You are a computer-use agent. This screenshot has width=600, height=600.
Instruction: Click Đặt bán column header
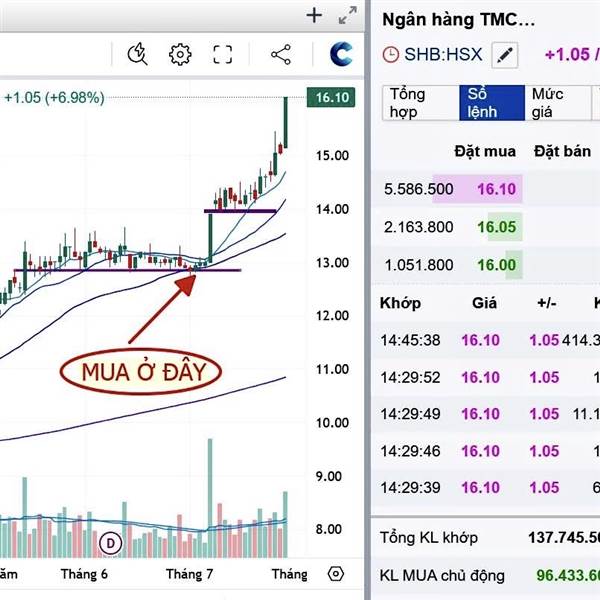[x=562, y=152]
